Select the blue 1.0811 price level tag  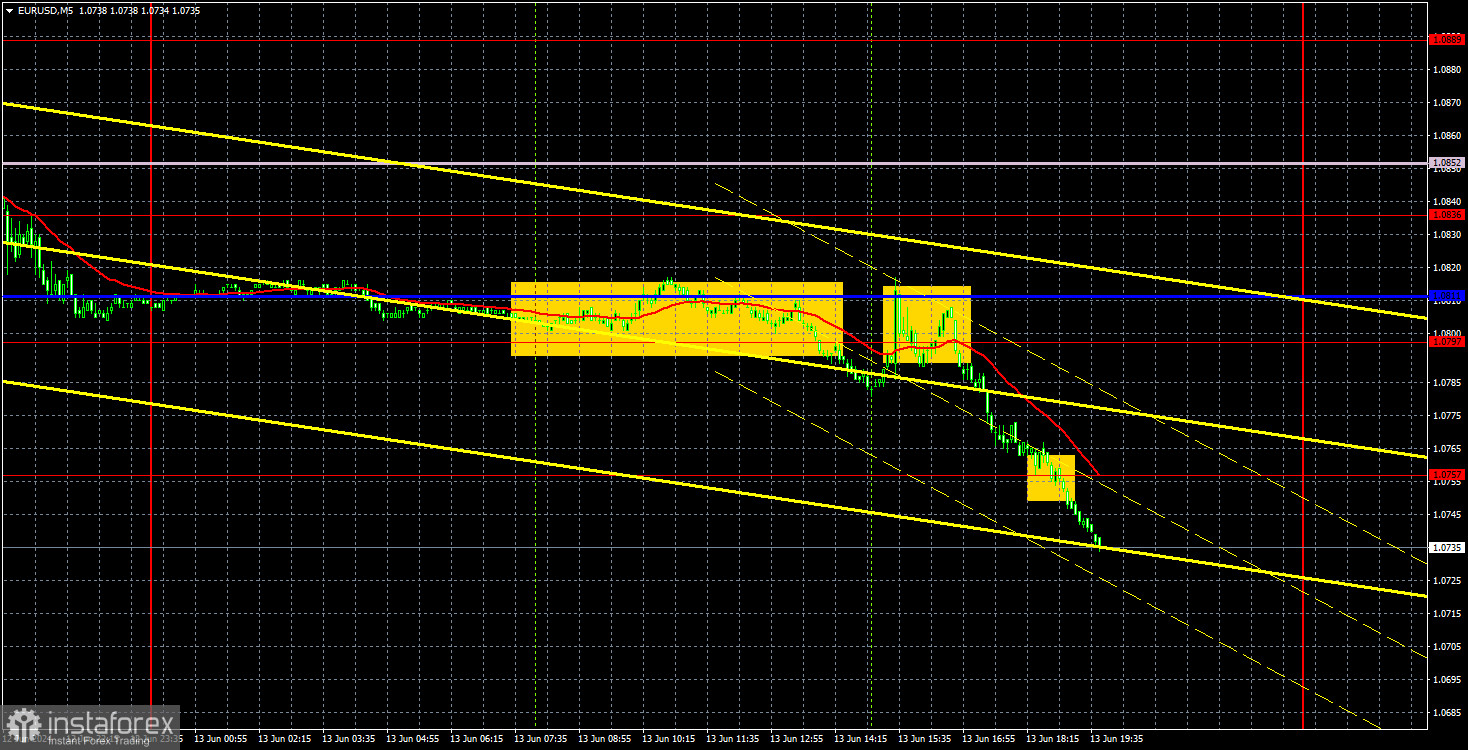click(x=1447, y=296)
